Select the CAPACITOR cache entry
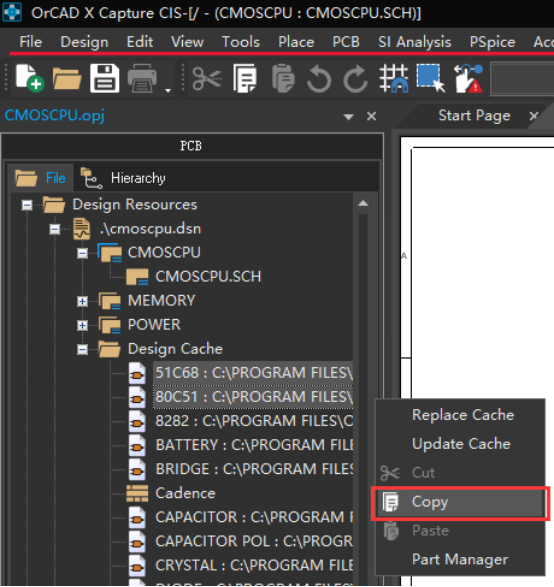The height and width of the screenshot is (587, 554). (254, 517)
